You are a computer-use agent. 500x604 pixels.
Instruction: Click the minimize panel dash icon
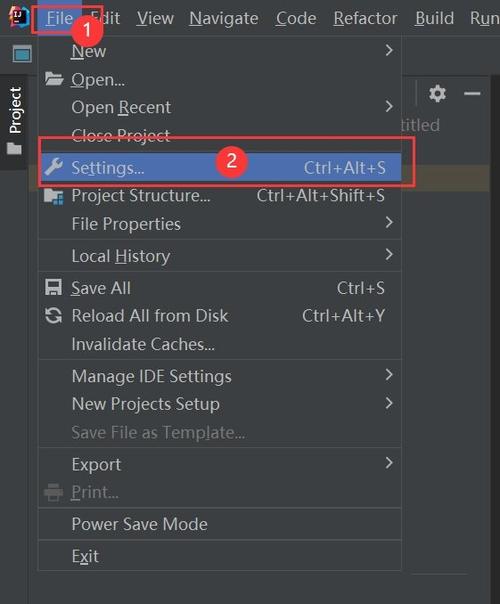(472, 94)
